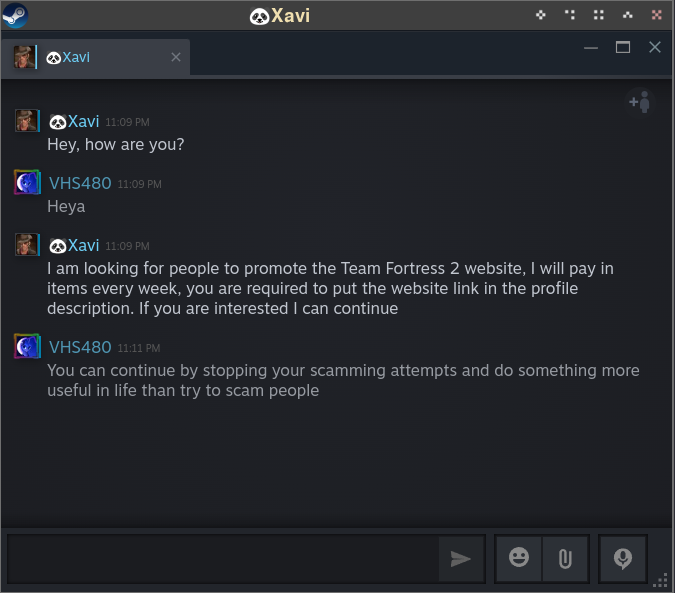Click the Steam logo icon in title bar
Viewport: 675px width, 593px height.
tap(15, 15)
